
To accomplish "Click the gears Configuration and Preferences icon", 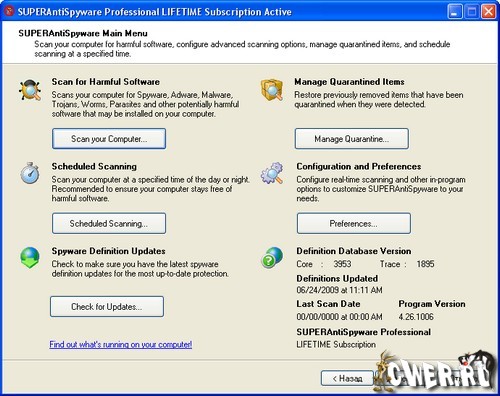I will point(272,173).
